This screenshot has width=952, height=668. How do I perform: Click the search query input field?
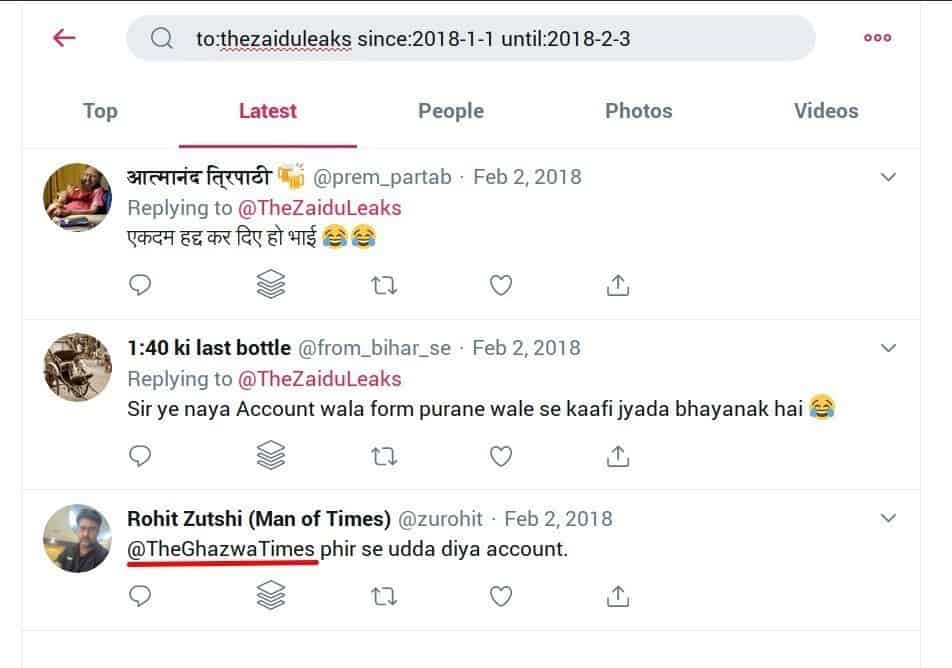[470, 38]
